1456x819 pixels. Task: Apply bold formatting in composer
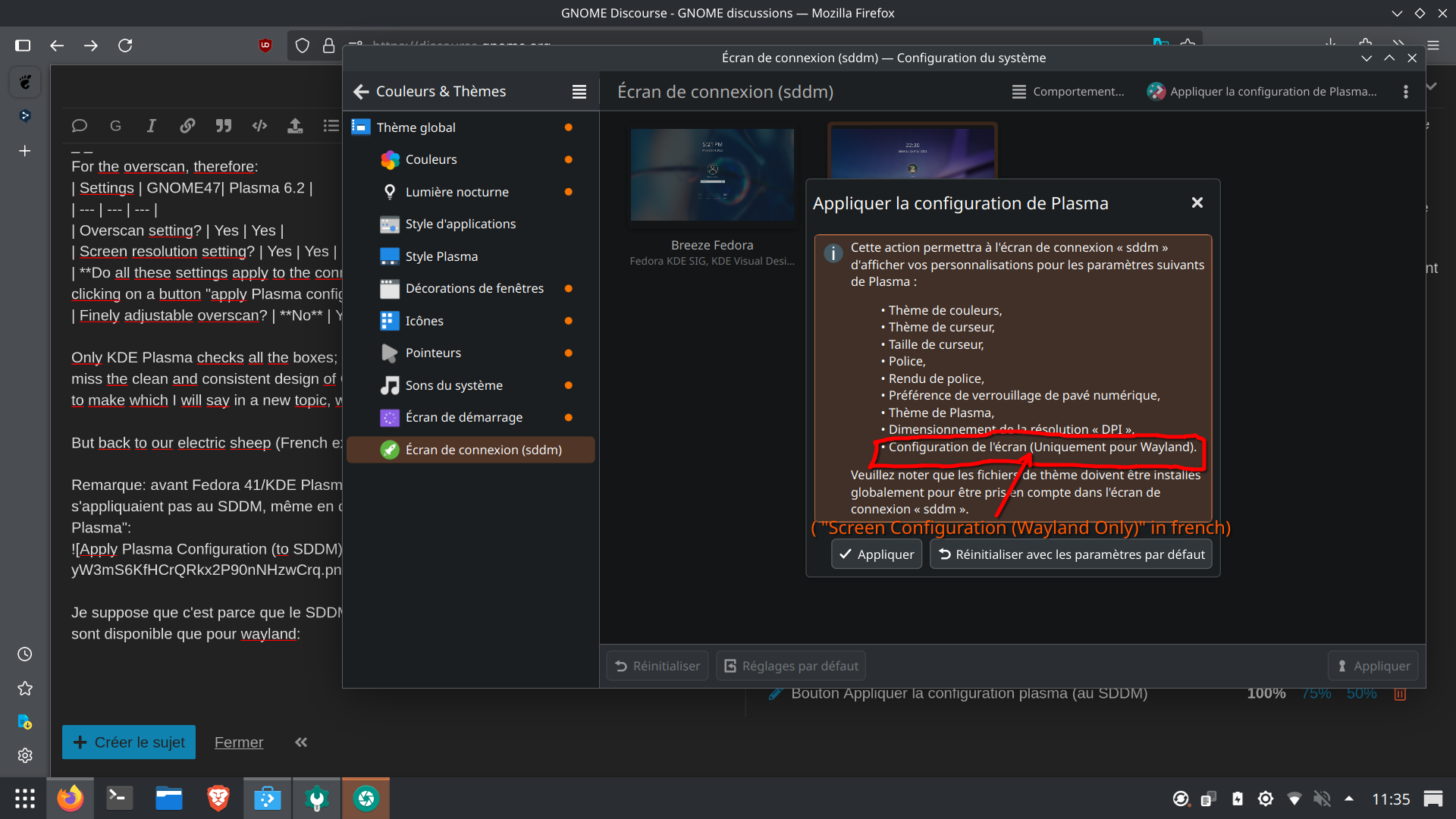click(x=115, y=126)
